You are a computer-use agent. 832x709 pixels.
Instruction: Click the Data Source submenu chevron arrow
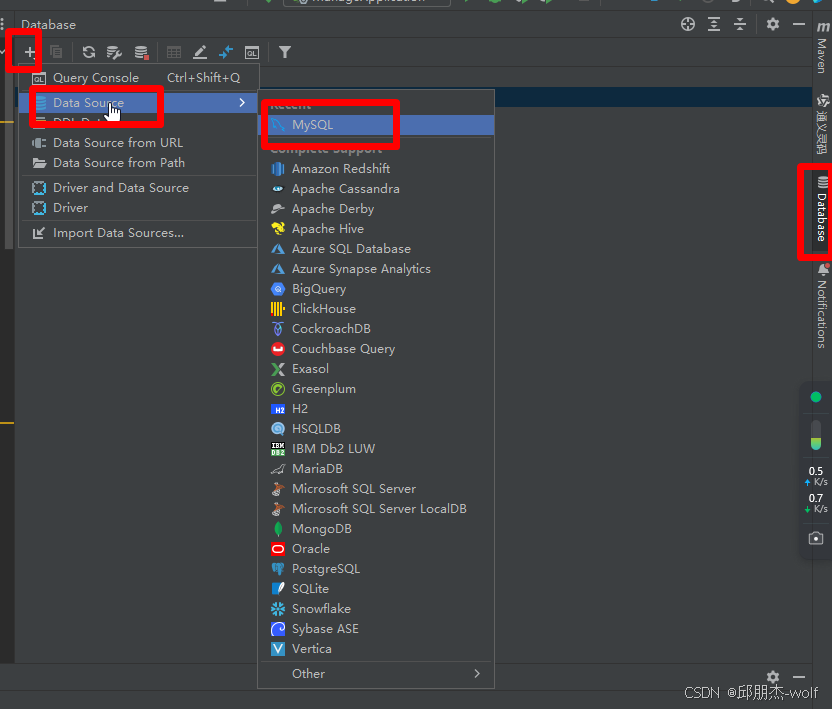click(x=242, y=102)
